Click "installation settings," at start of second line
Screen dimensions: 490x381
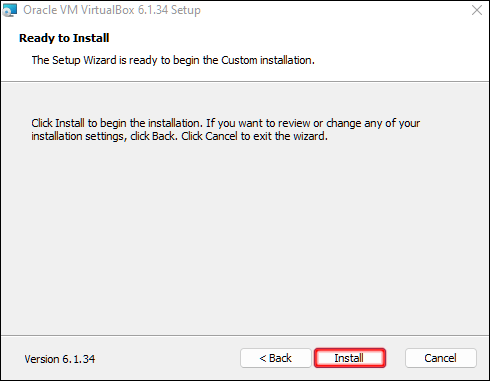click(79, 136)
